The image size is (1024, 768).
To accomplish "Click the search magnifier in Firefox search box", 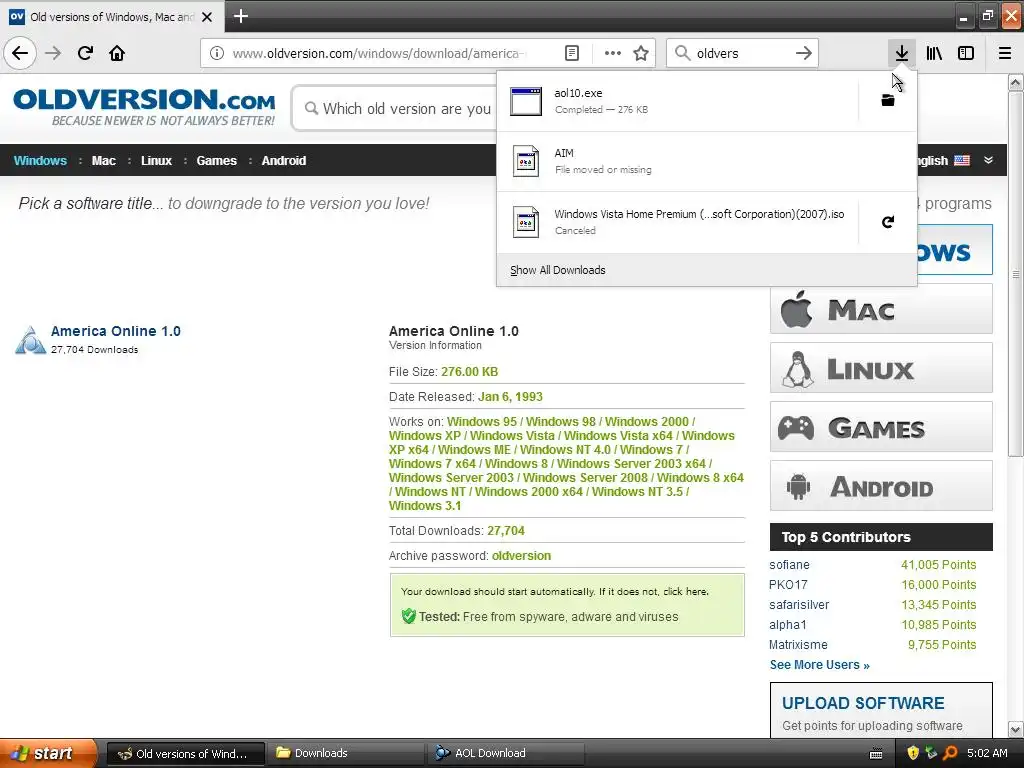I will tap(682, 53).
